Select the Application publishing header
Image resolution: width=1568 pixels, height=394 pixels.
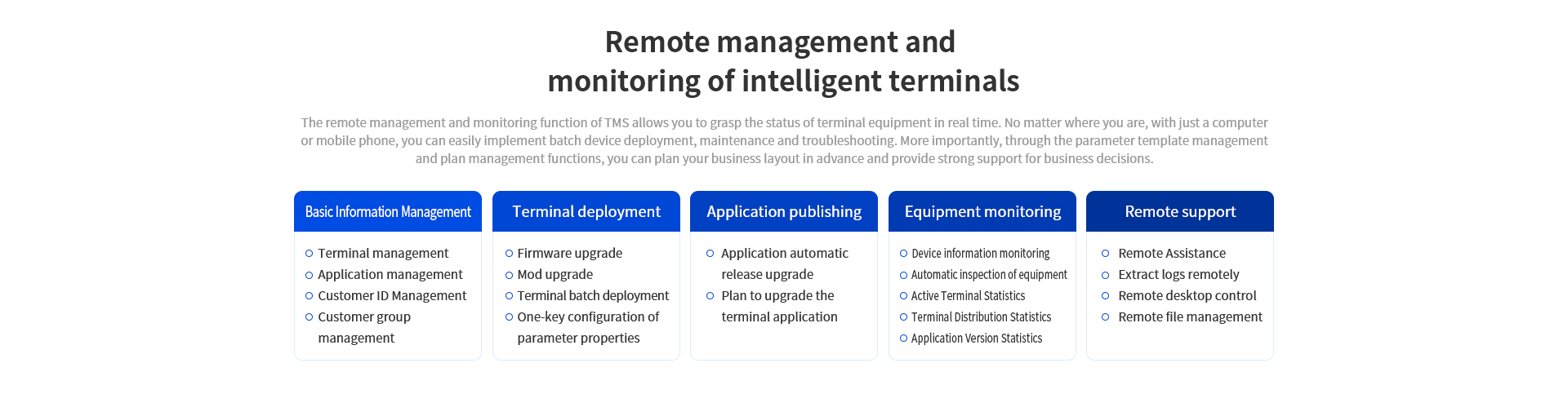point(784,211)
